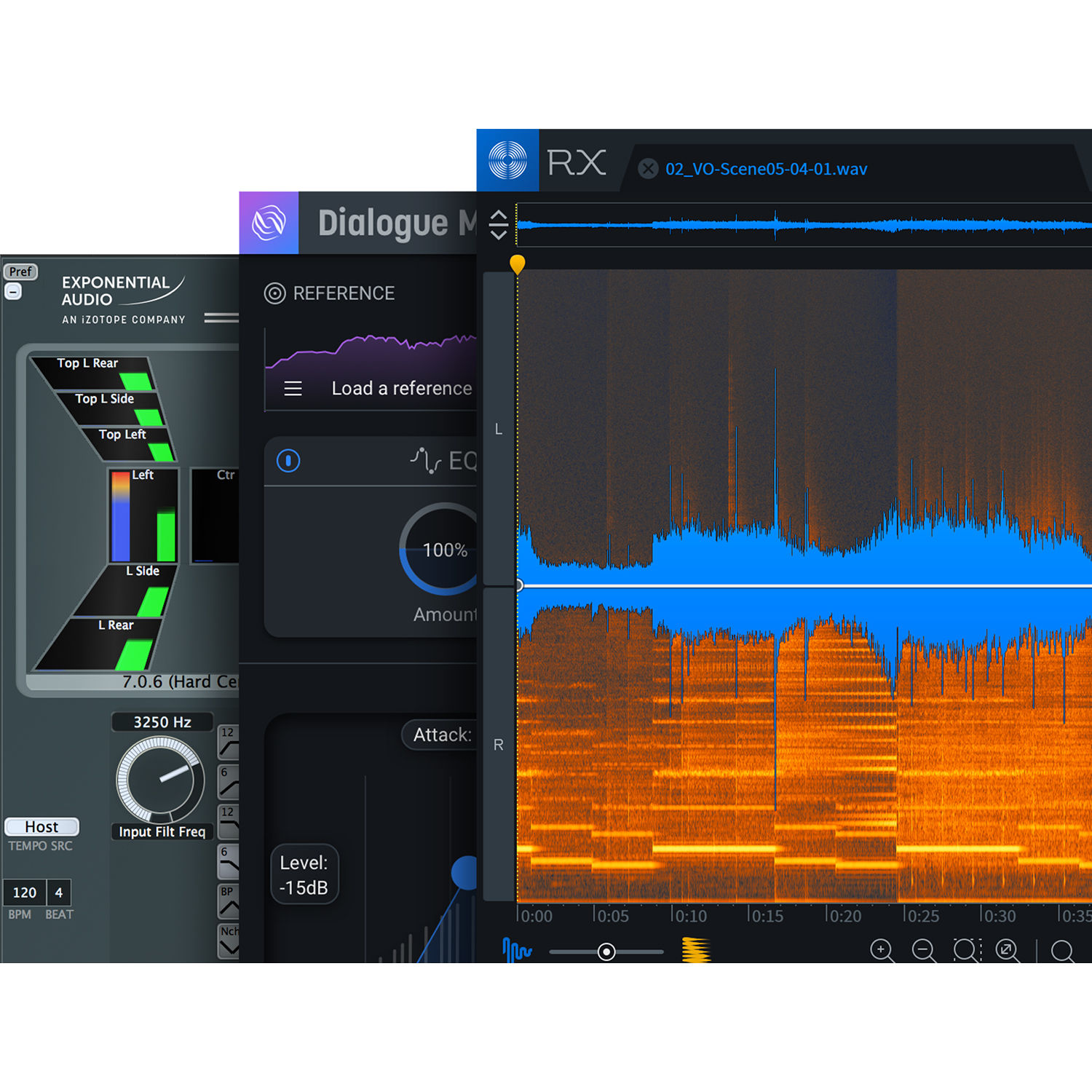Viewport: 1092px width, 1092px height.
Task: Open the reference hamburger menu
Action: point(293,389)
